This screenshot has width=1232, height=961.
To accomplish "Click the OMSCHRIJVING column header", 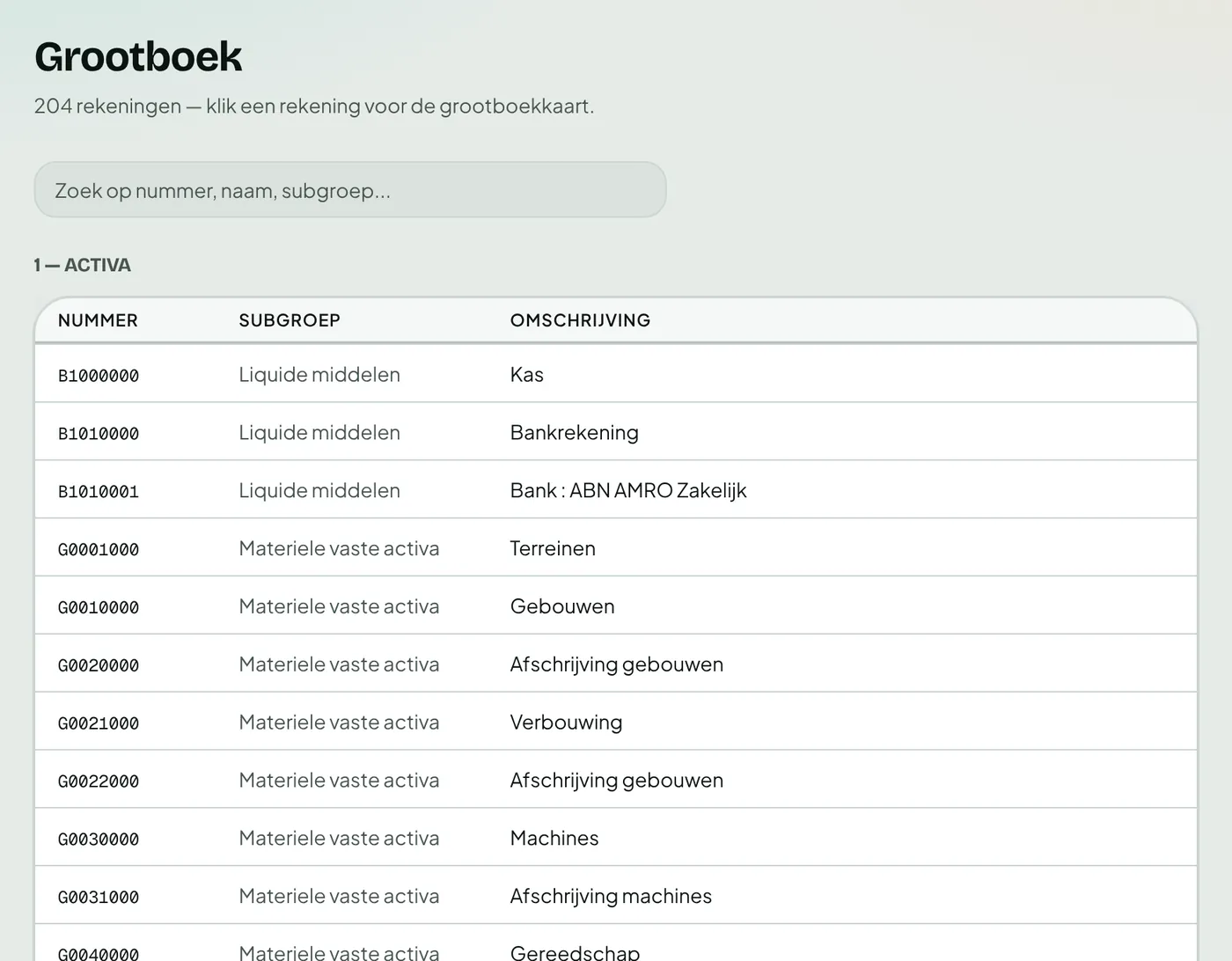I will coord(580,320).
